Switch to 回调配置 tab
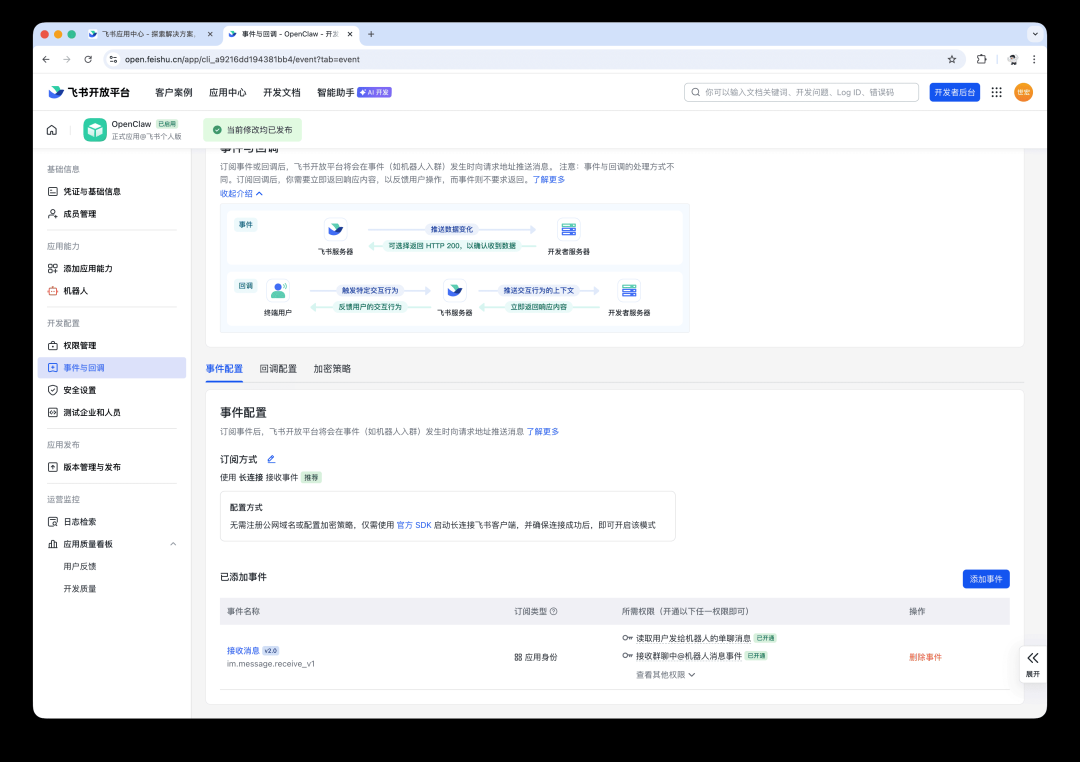The height and width of the screenshot is (762, 1080). tap(278, 369)
